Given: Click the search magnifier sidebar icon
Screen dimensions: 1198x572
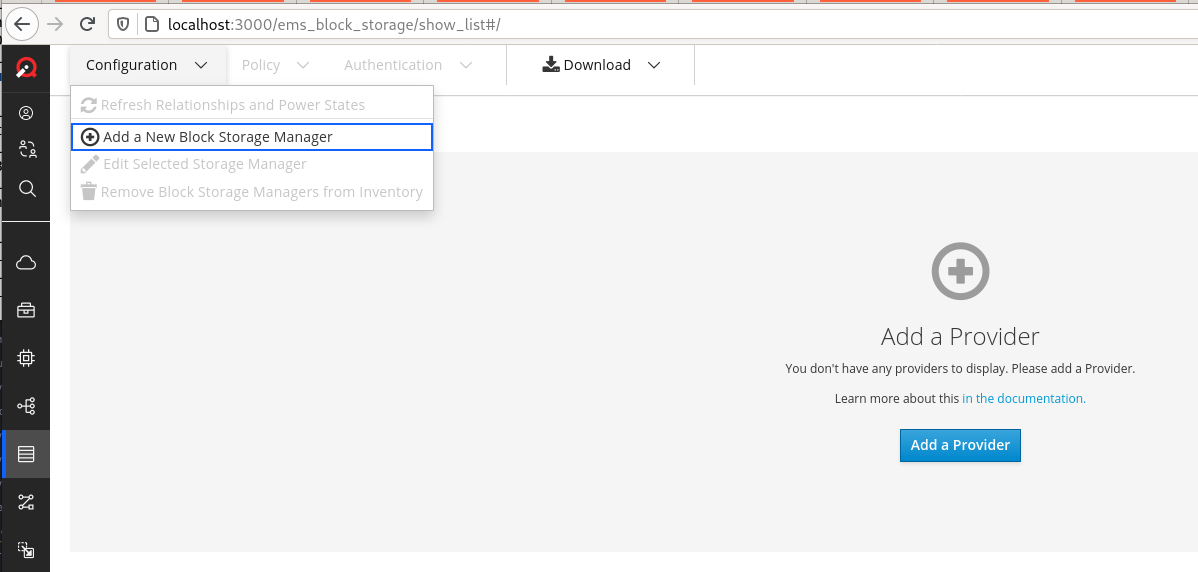Looking at the screenshot, I should (x=27, y=188).
